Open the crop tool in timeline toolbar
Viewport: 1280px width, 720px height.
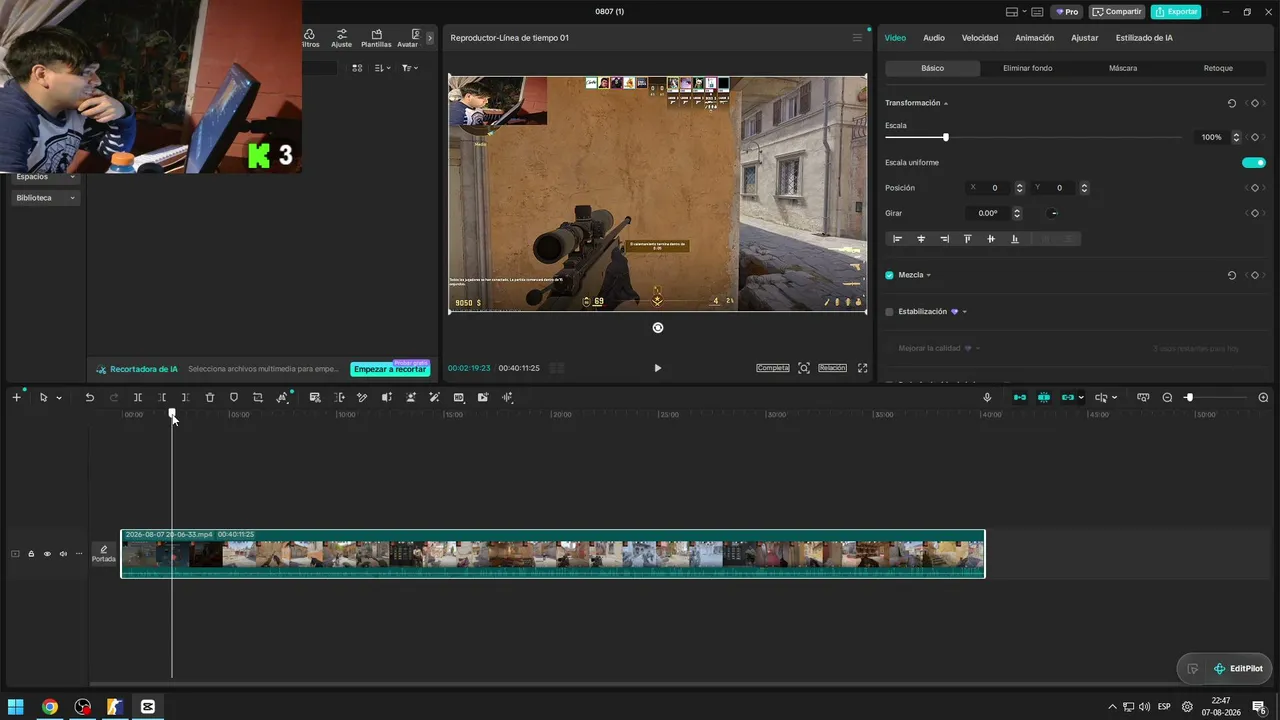click(258, 397)
